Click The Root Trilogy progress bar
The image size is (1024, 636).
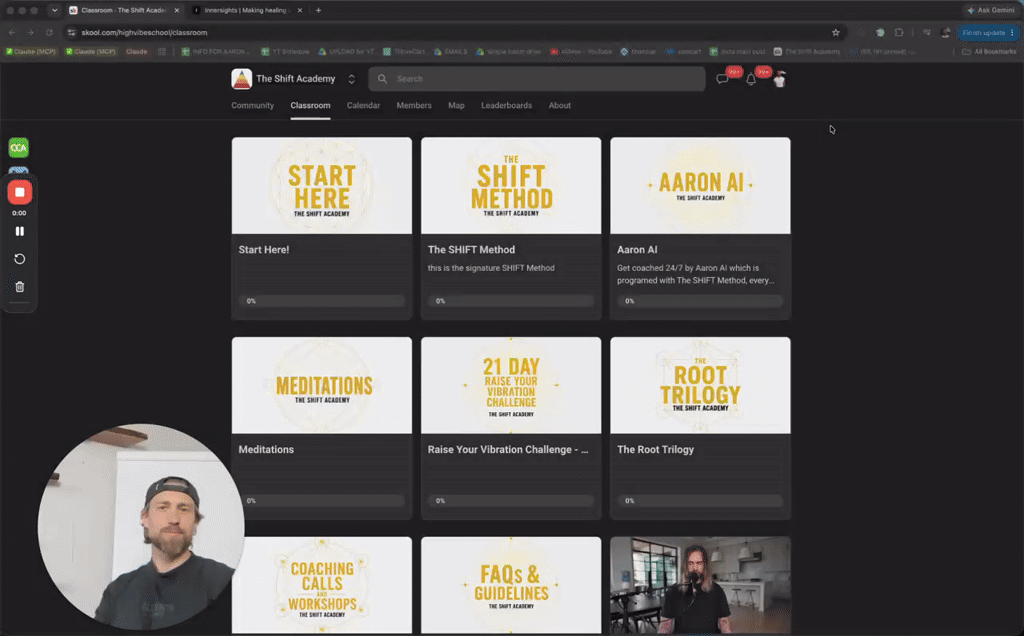click(700, 501)
